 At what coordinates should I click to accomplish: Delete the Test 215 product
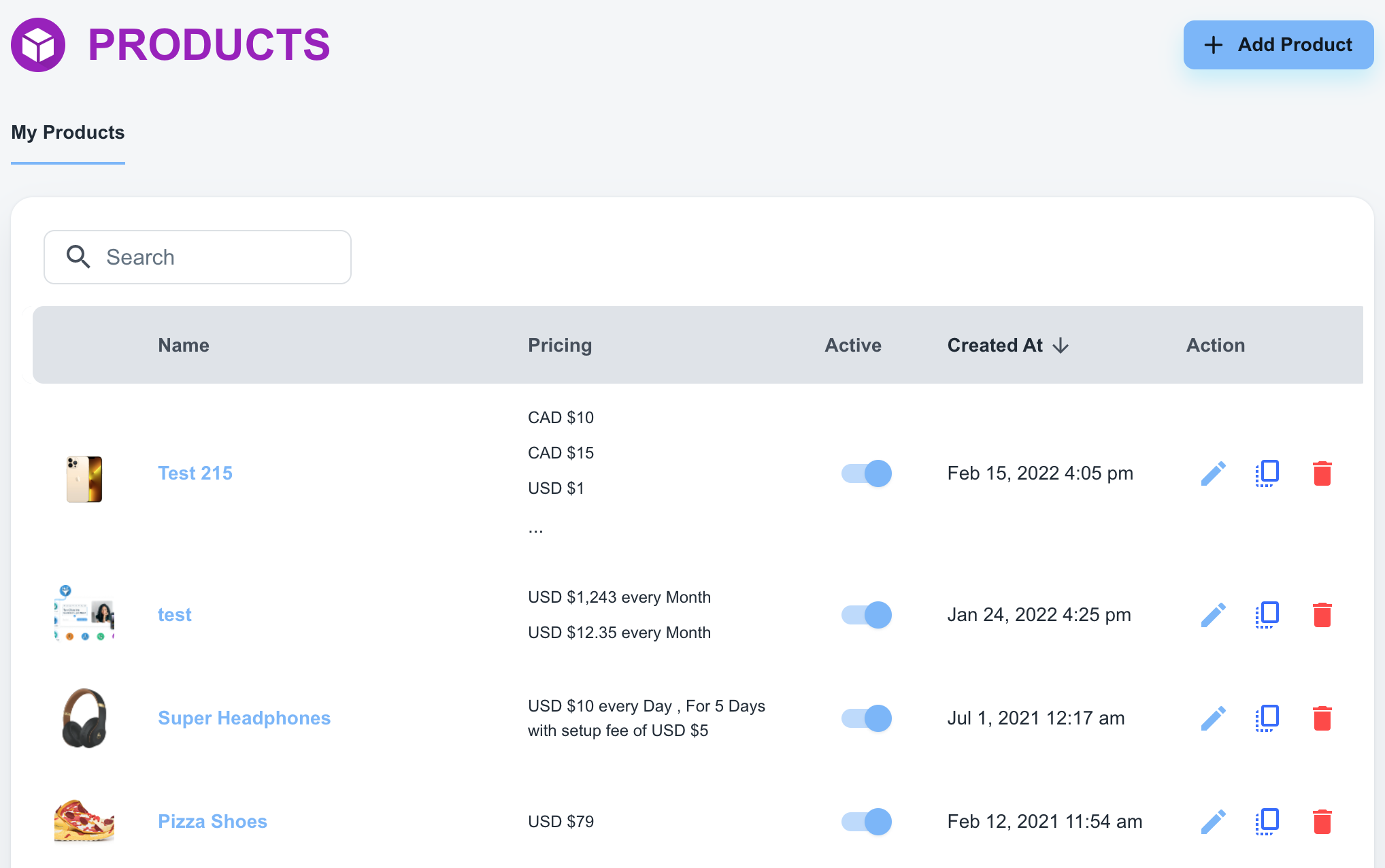tap(1322, 473)
